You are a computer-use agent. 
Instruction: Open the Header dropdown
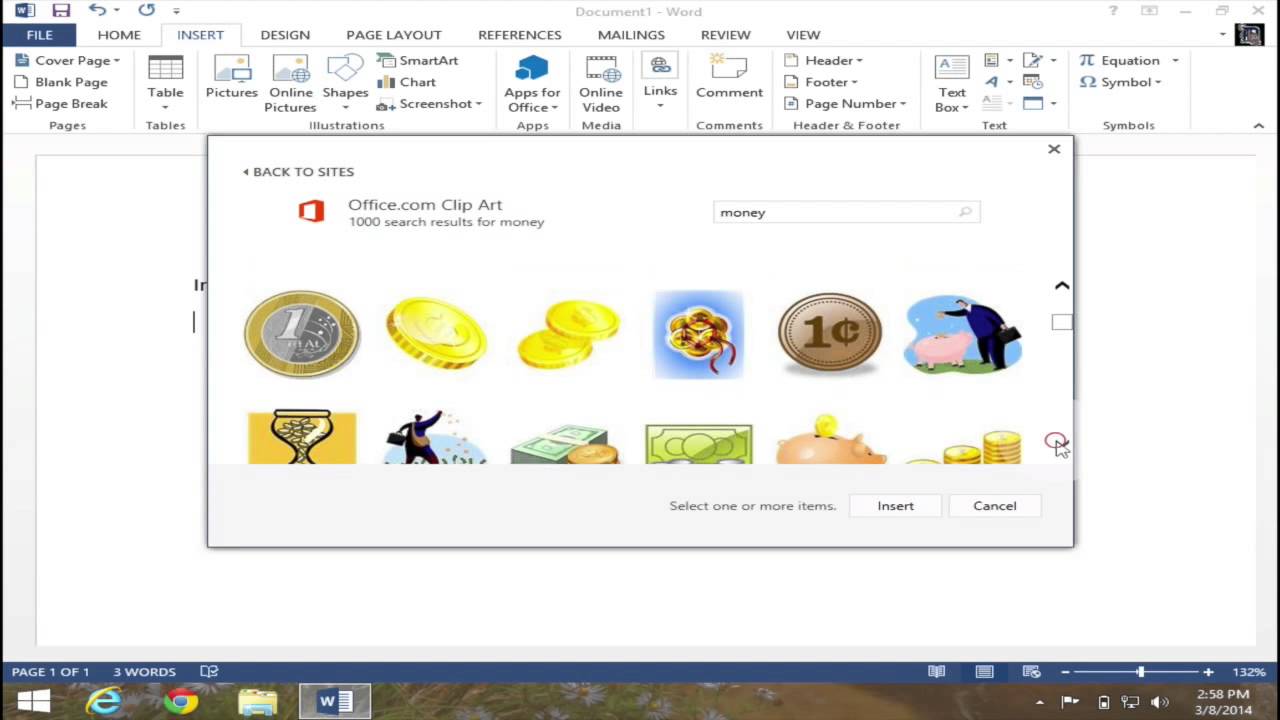(x=826, y=60)
